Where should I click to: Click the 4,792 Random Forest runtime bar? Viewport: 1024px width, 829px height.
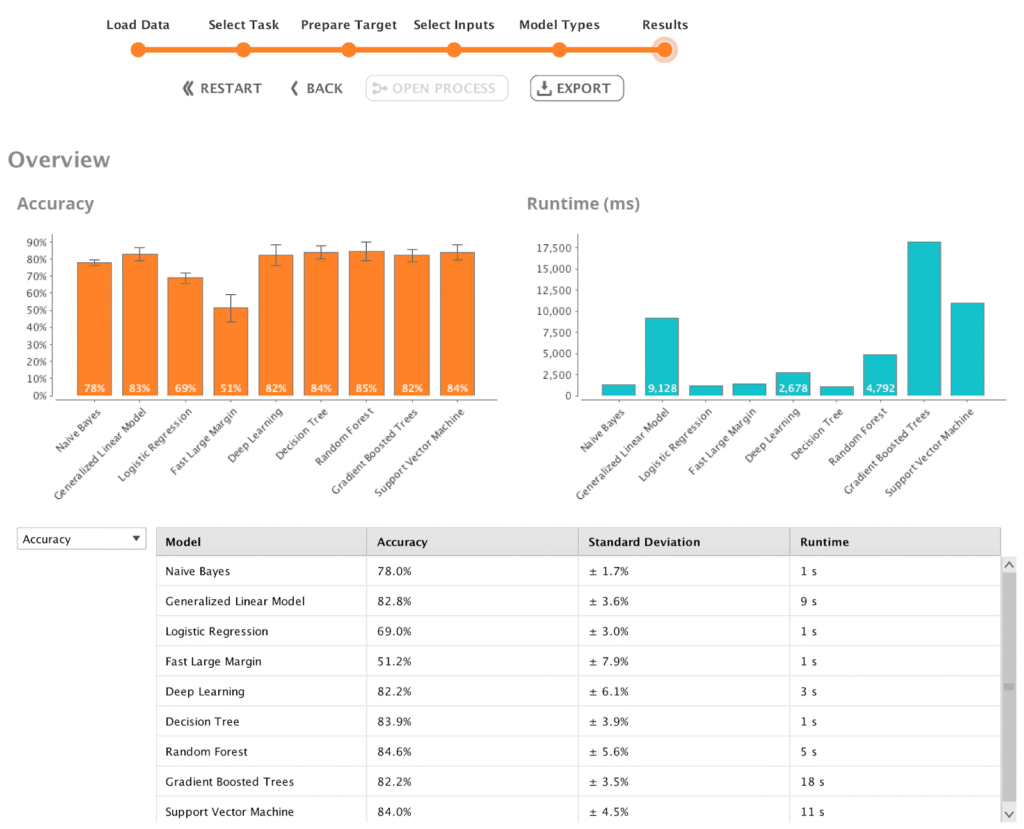click(880, 375)
